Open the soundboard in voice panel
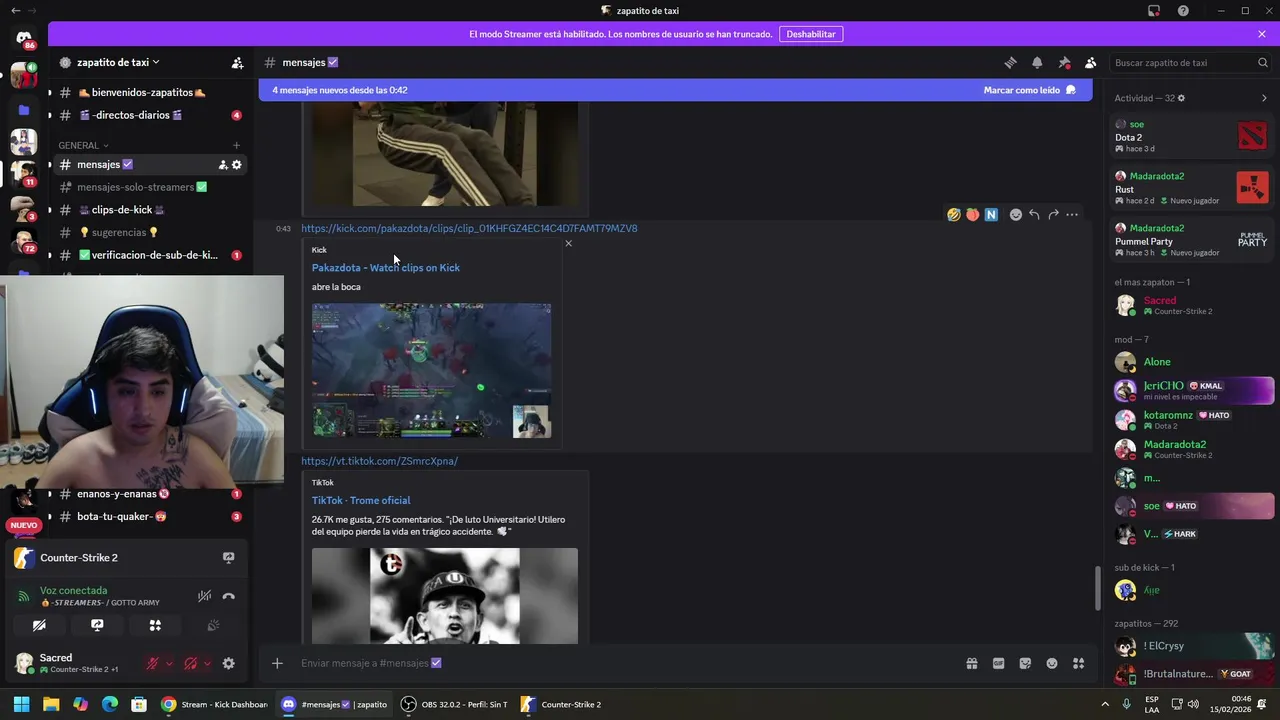Screen dimensions: 1280x720 (x=213, y=625)
